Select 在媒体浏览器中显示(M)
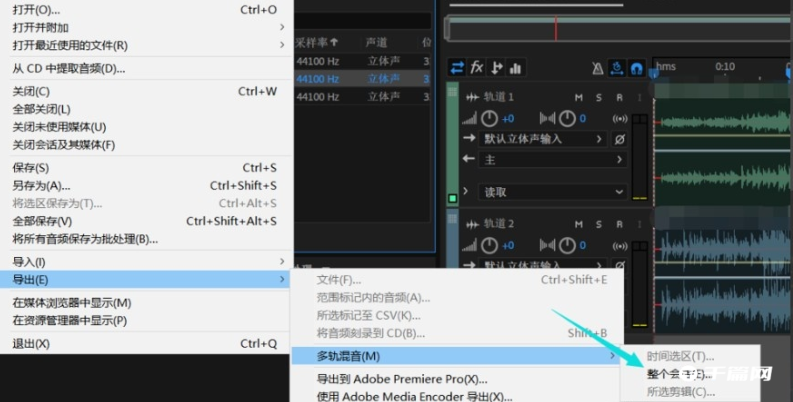This screenshot has height=402, width=793. [147, 303]
